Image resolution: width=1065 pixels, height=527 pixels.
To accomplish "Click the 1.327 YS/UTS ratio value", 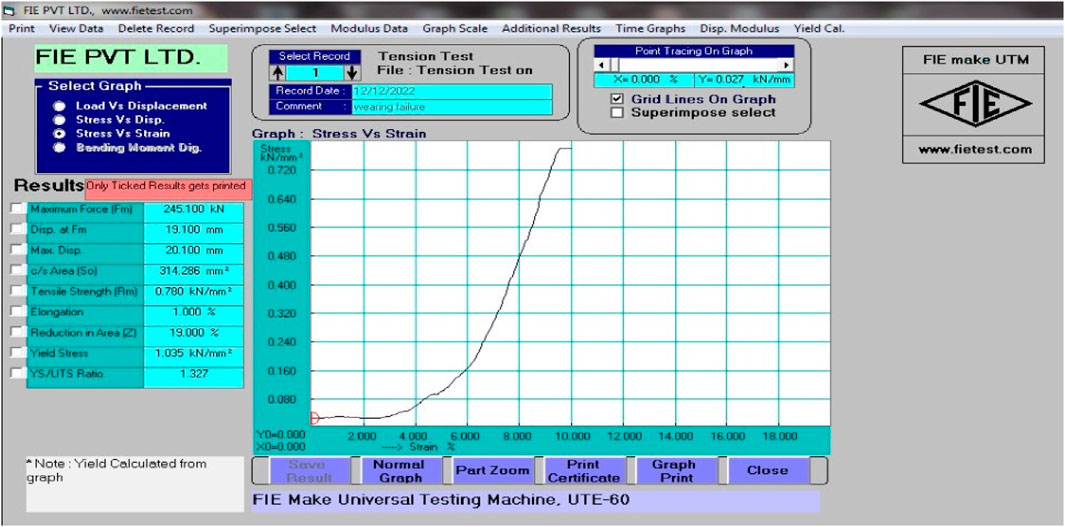I will tap(194, 374).
